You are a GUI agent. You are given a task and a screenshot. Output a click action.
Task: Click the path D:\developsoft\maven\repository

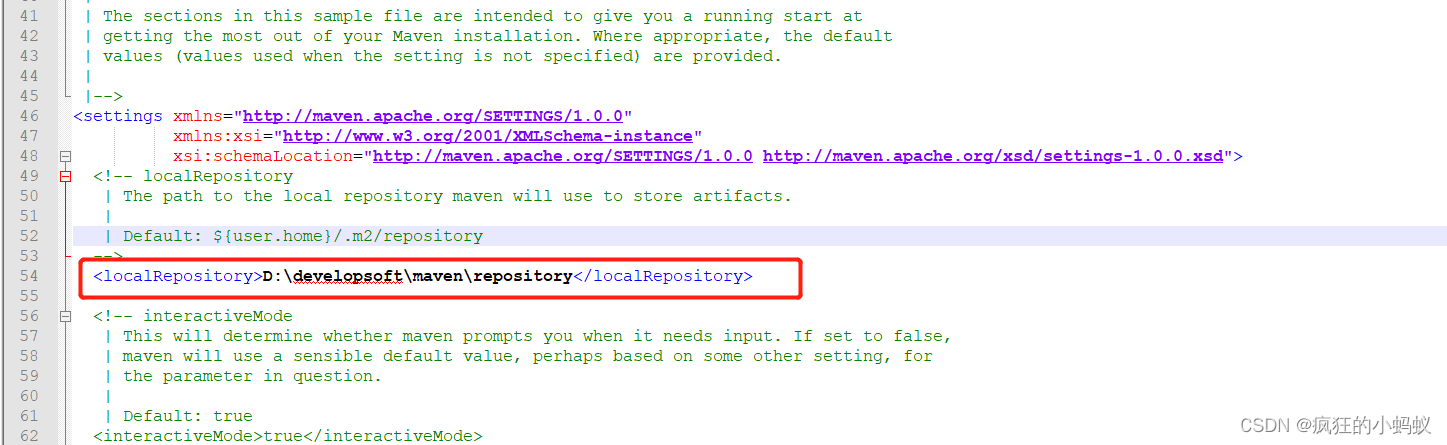[418, 276]
